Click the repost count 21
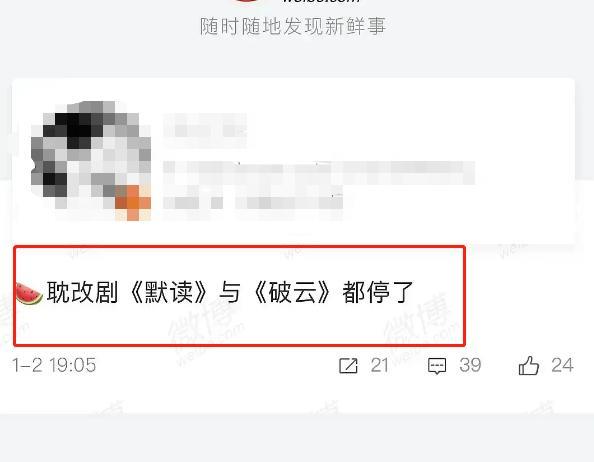The height and width of the screenshot is (462, 594). 380,366
